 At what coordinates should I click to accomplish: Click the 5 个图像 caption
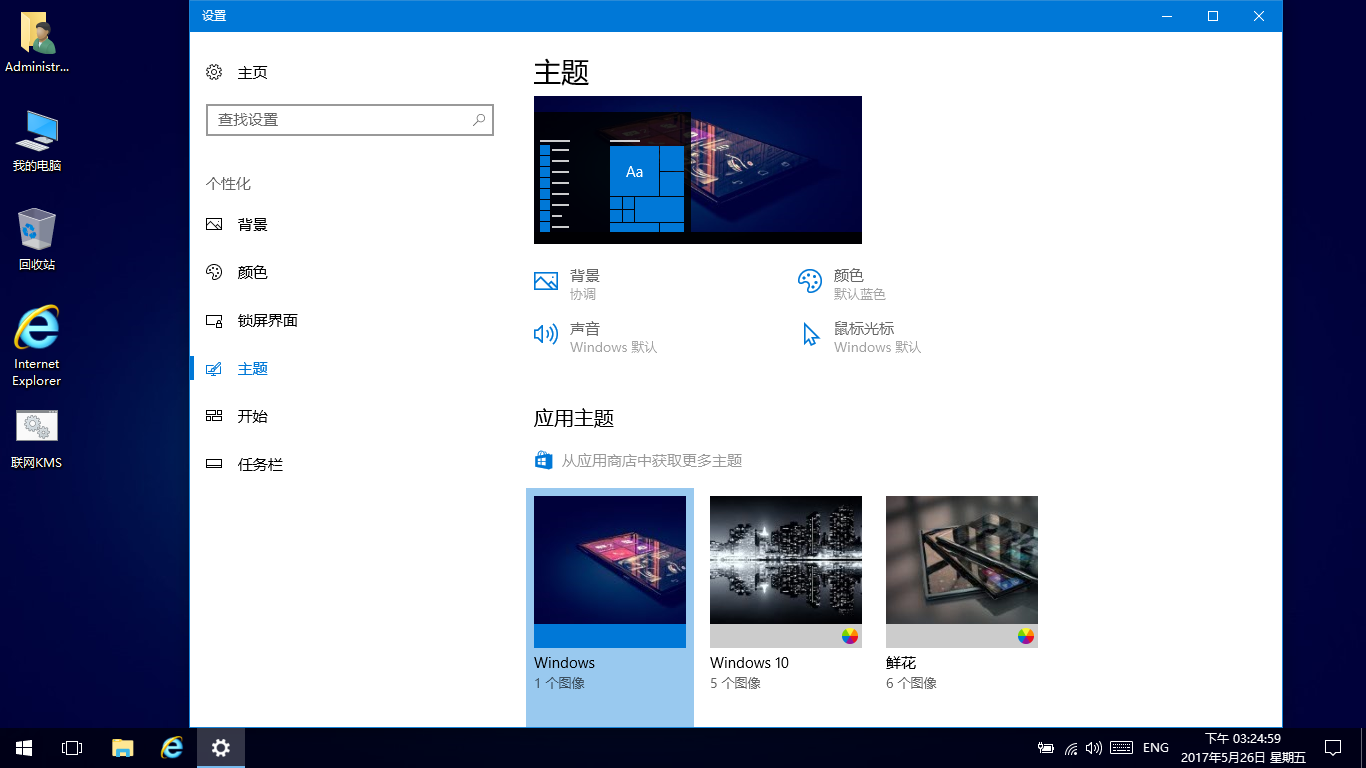pos(735,683)
